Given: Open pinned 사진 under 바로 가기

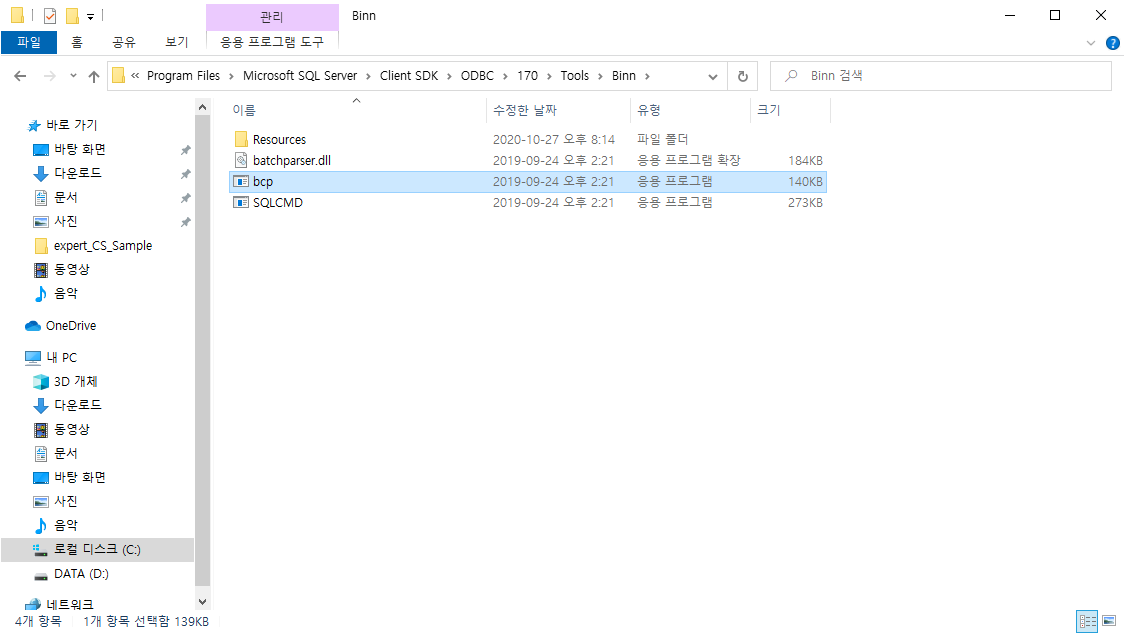Looking at the screenshot, I should pos(65,222).
